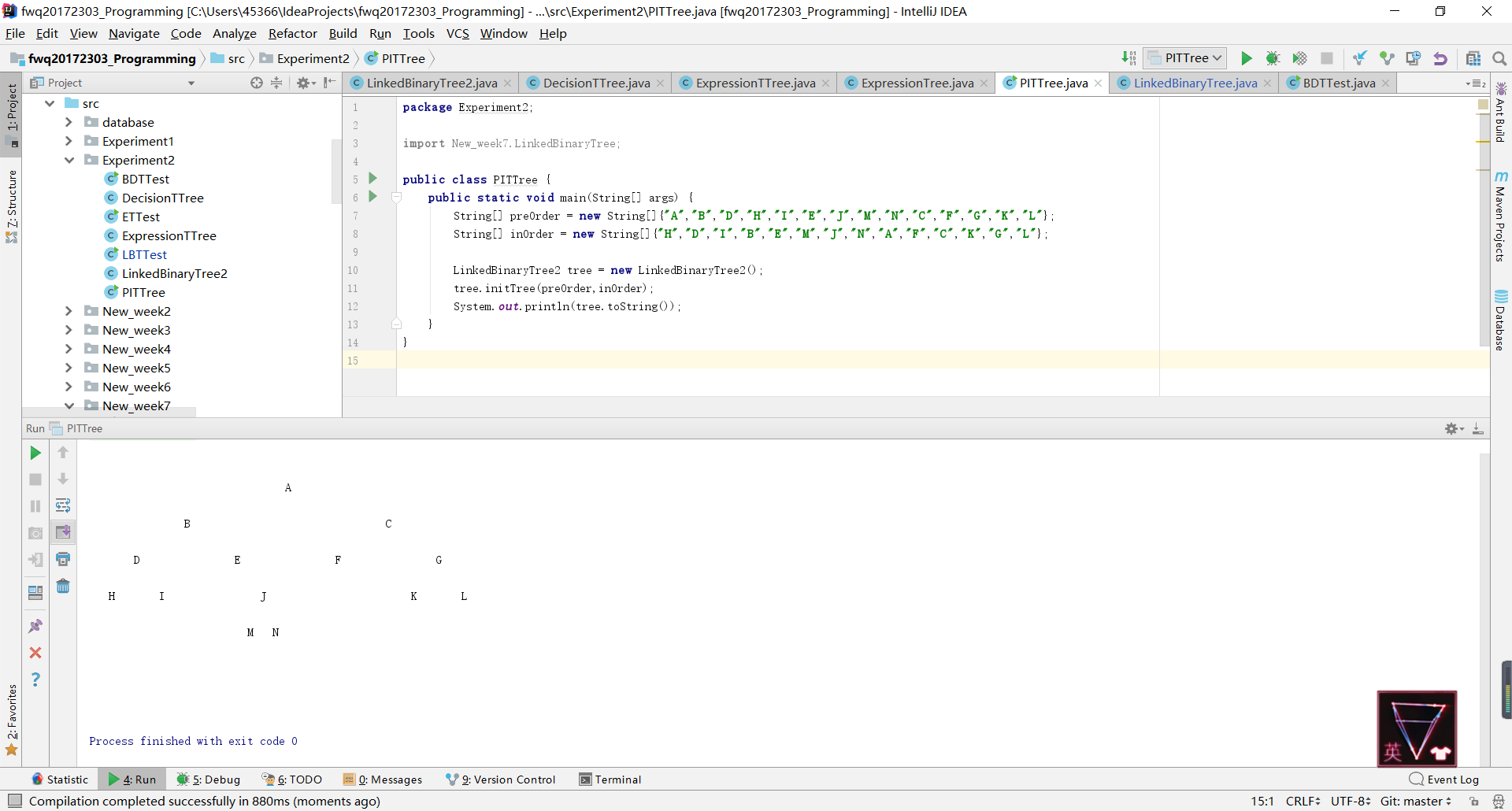1512x811 pixels.
Task: Rerun PITTree from the Run panel
Action: click(35, 453)
